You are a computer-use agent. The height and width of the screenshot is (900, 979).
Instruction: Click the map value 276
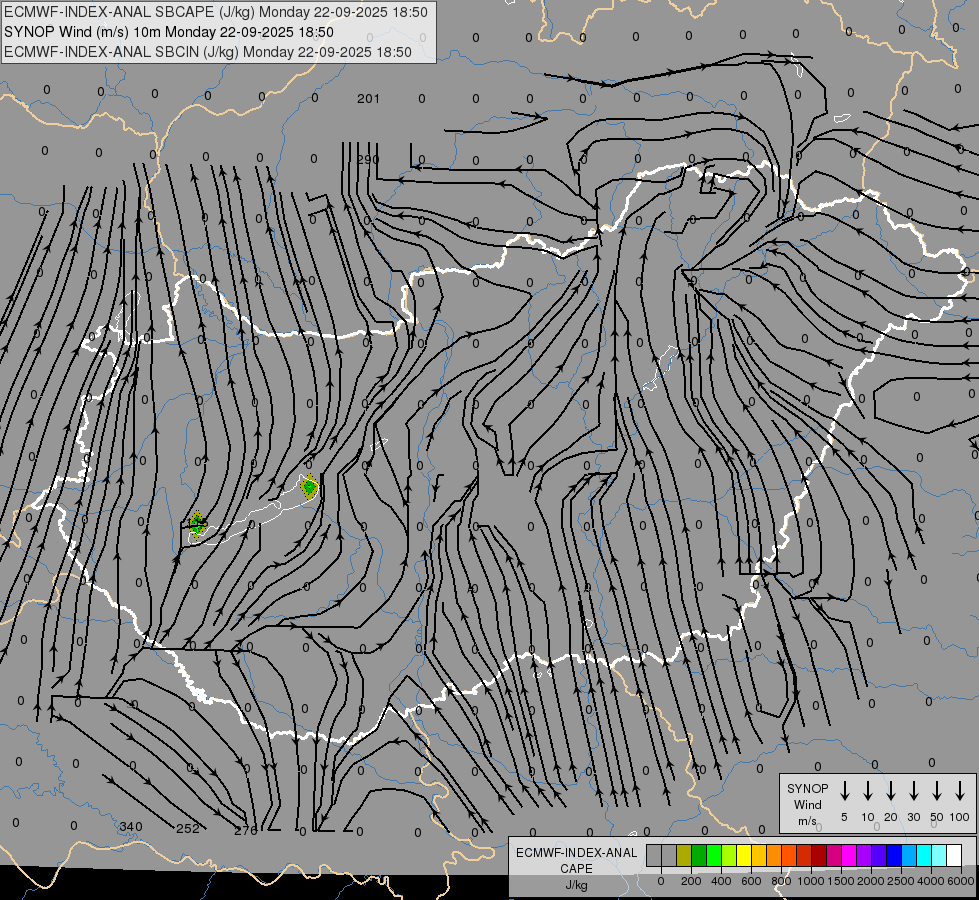[245, 831]
